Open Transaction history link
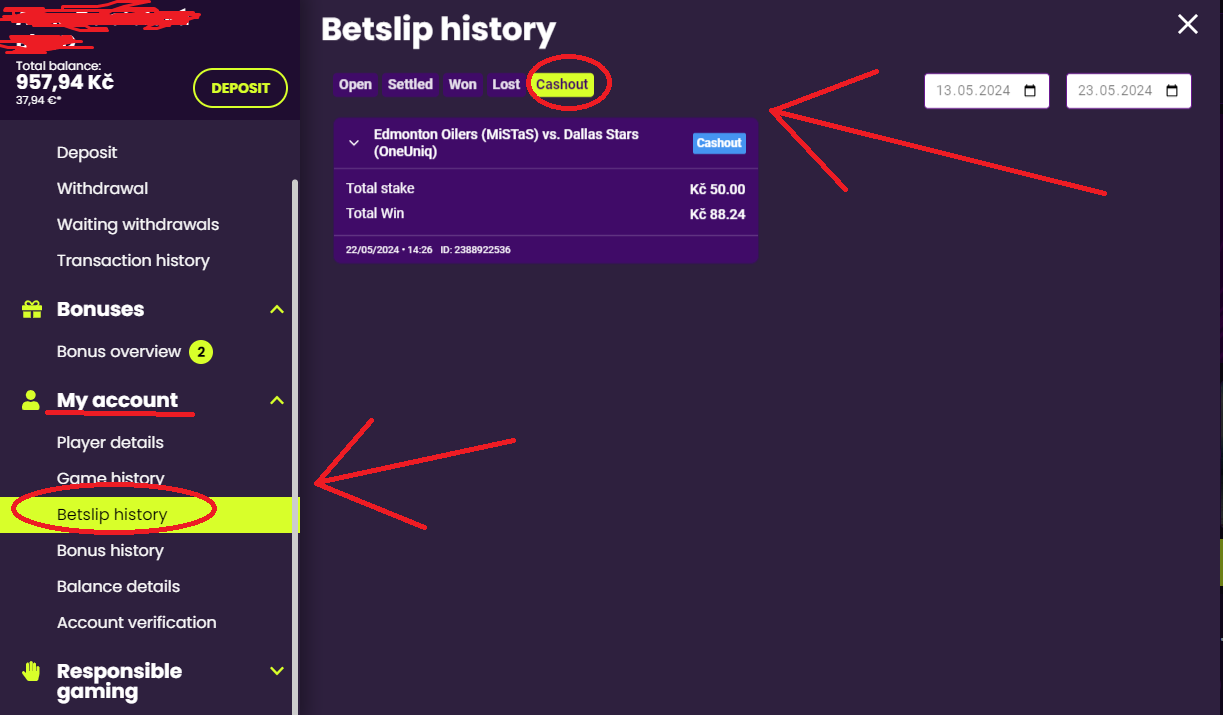 [x=133, y=261]
